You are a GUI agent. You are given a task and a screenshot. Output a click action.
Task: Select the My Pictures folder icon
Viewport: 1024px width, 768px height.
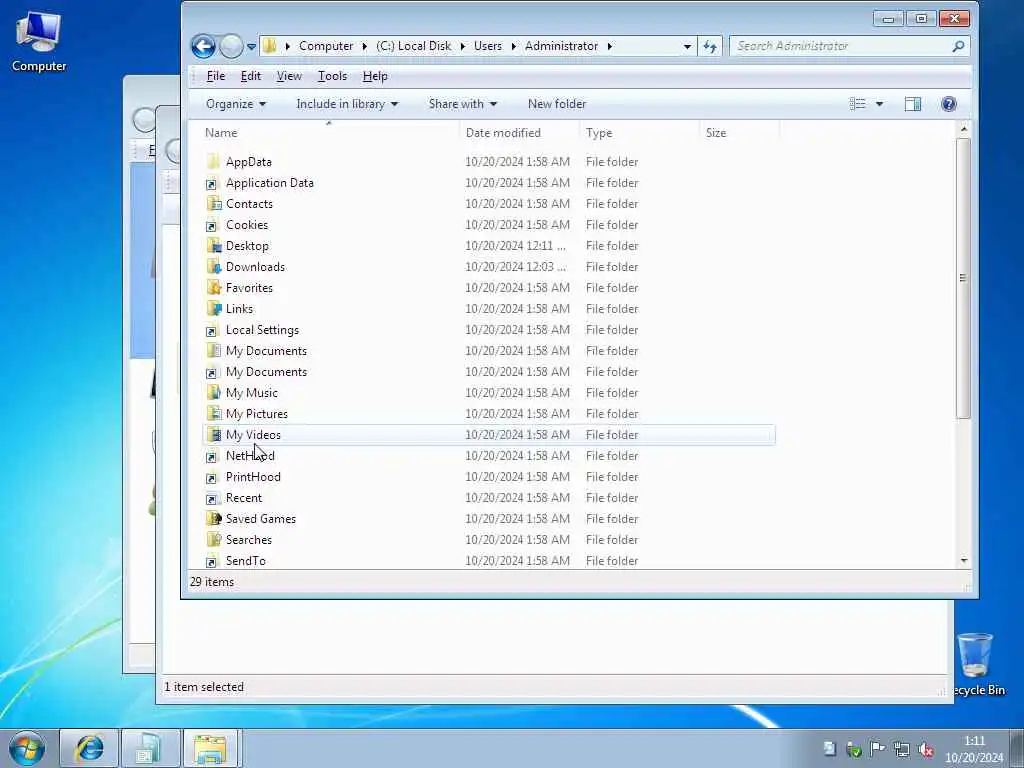(x=213, y=413)
